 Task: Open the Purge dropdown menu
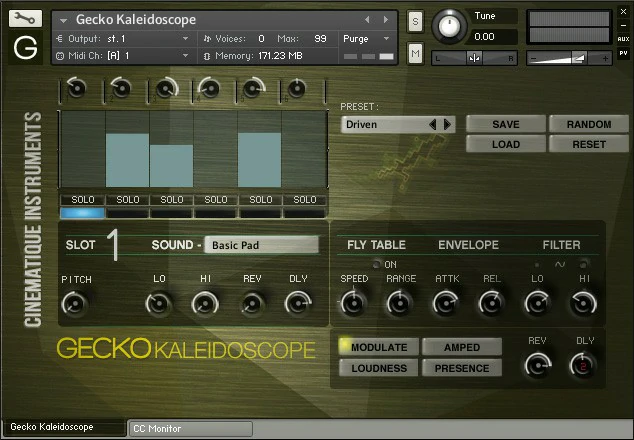click(x=366, y=39)
